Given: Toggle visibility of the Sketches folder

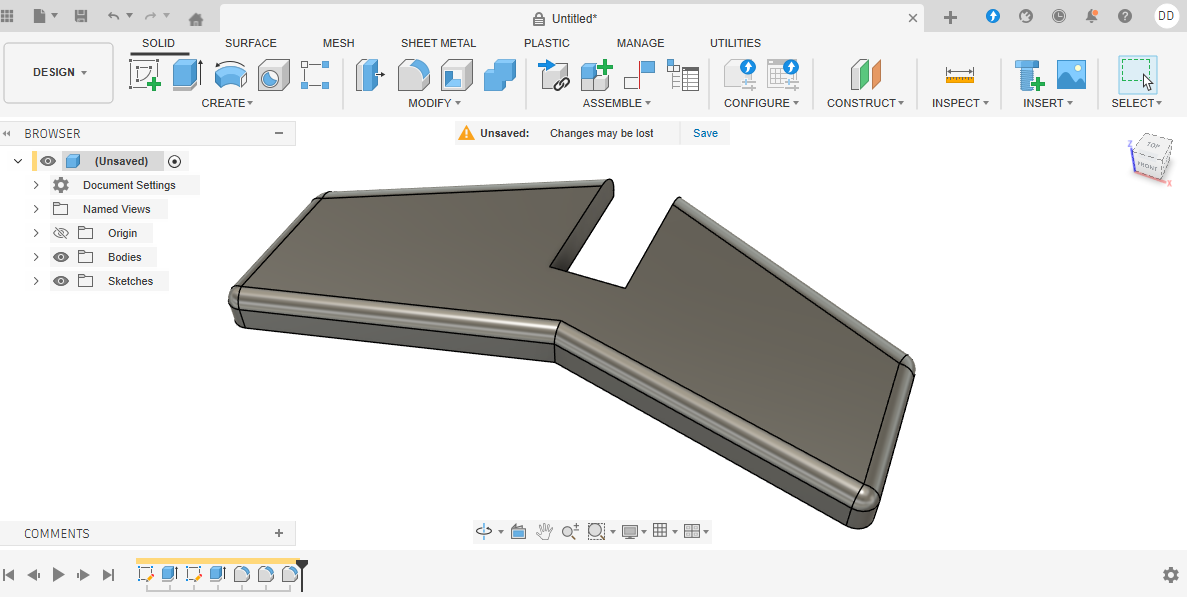Looking at the screenshot, I should (x=61, y=281).
